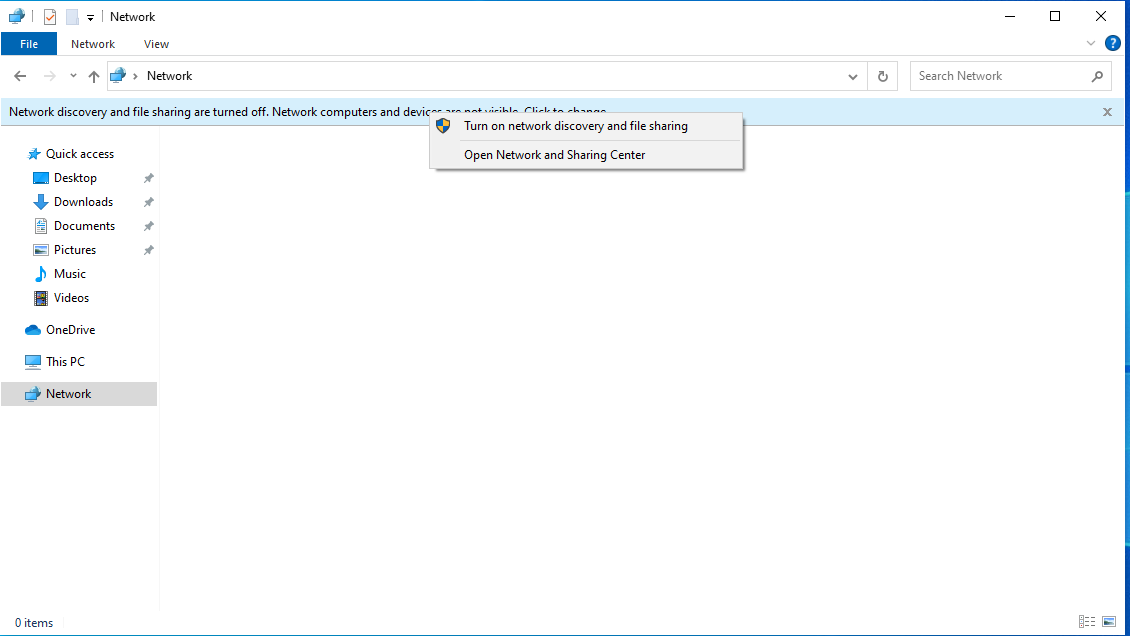This screenshot has height=636, width=1130.
Task: Click the Back navigation arrow
Action: click(x=19, y=75)
